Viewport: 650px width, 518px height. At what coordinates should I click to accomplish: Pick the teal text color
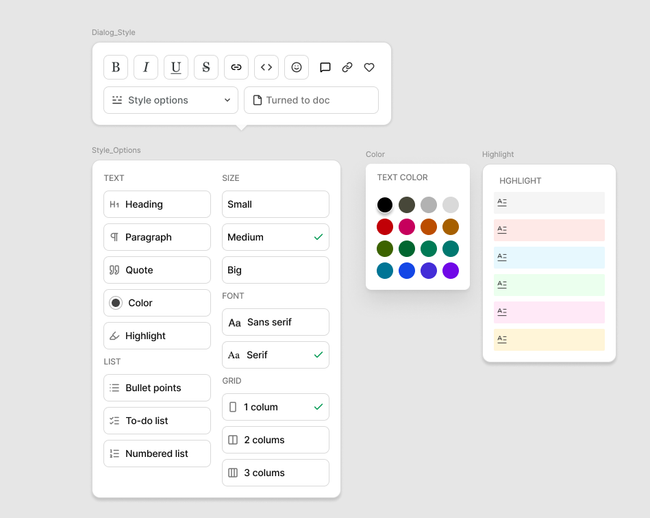tap(451, 249)
